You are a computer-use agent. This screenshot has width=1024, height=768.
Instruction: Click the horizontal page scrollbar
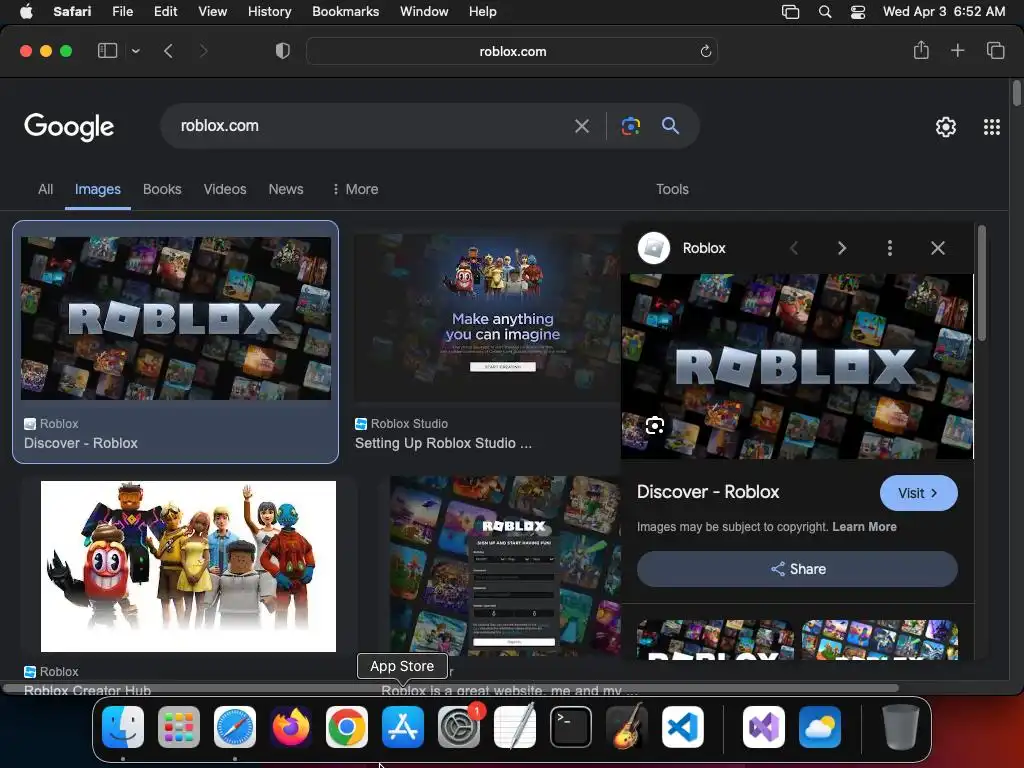point(451,688)
